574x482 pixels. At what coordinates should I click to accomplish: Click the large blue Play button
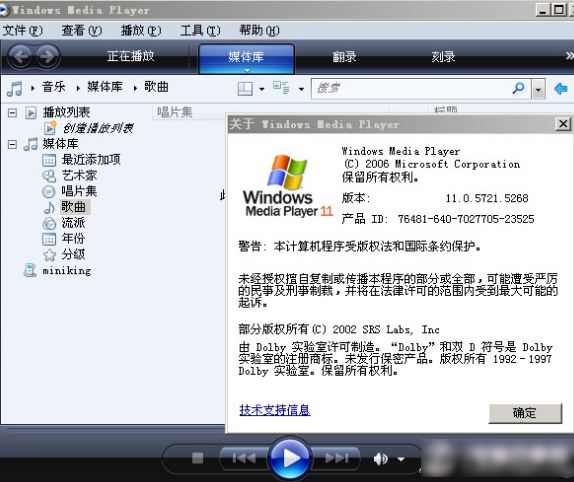pyautogui.click(x=290, y=458)
